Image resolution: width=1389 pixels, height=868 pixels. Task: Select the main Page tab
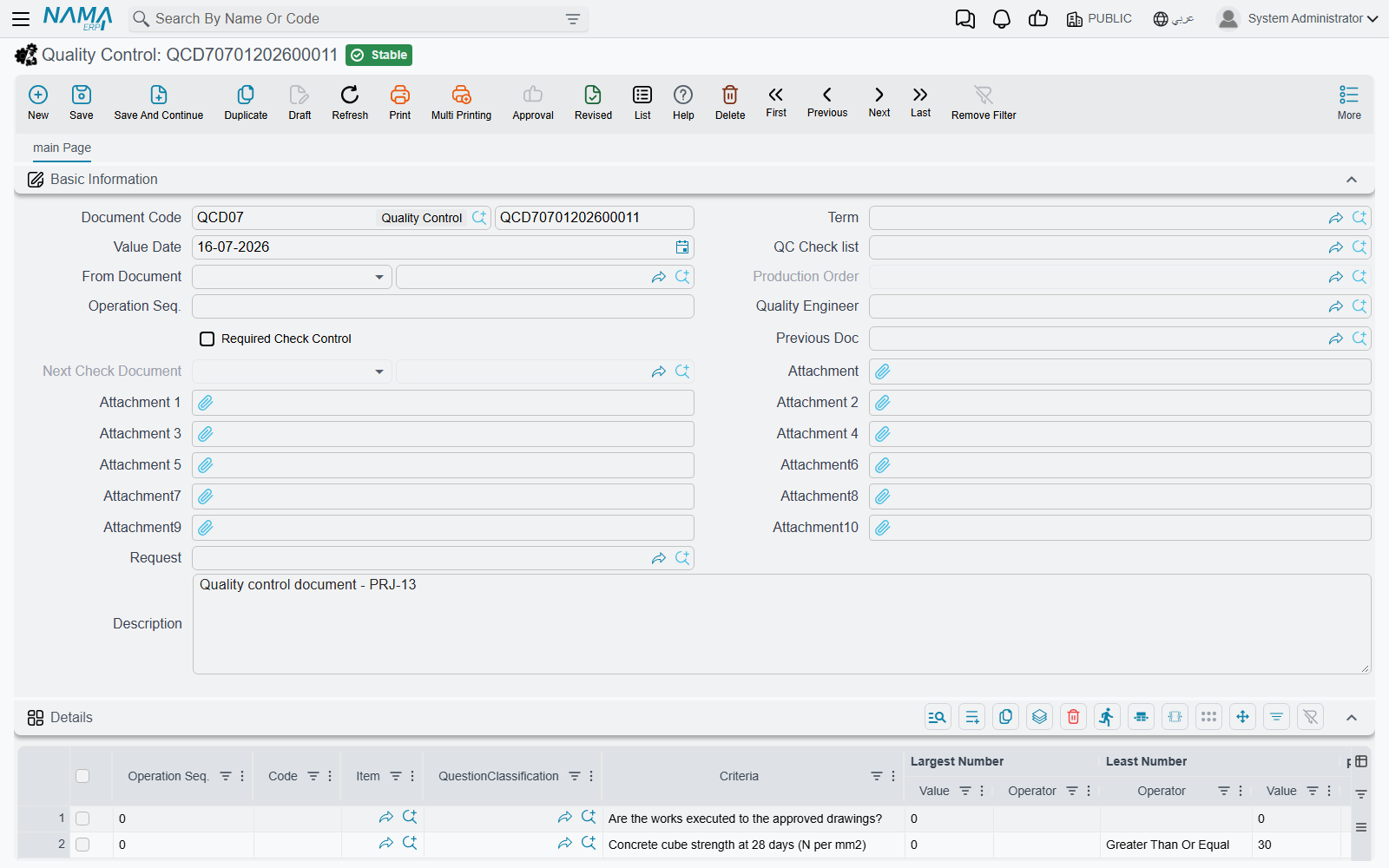tap(62, 148)
